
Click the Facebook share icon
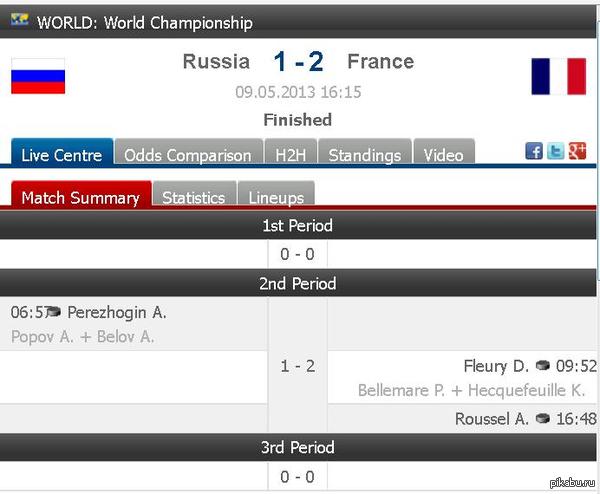[x=534, y=151]
